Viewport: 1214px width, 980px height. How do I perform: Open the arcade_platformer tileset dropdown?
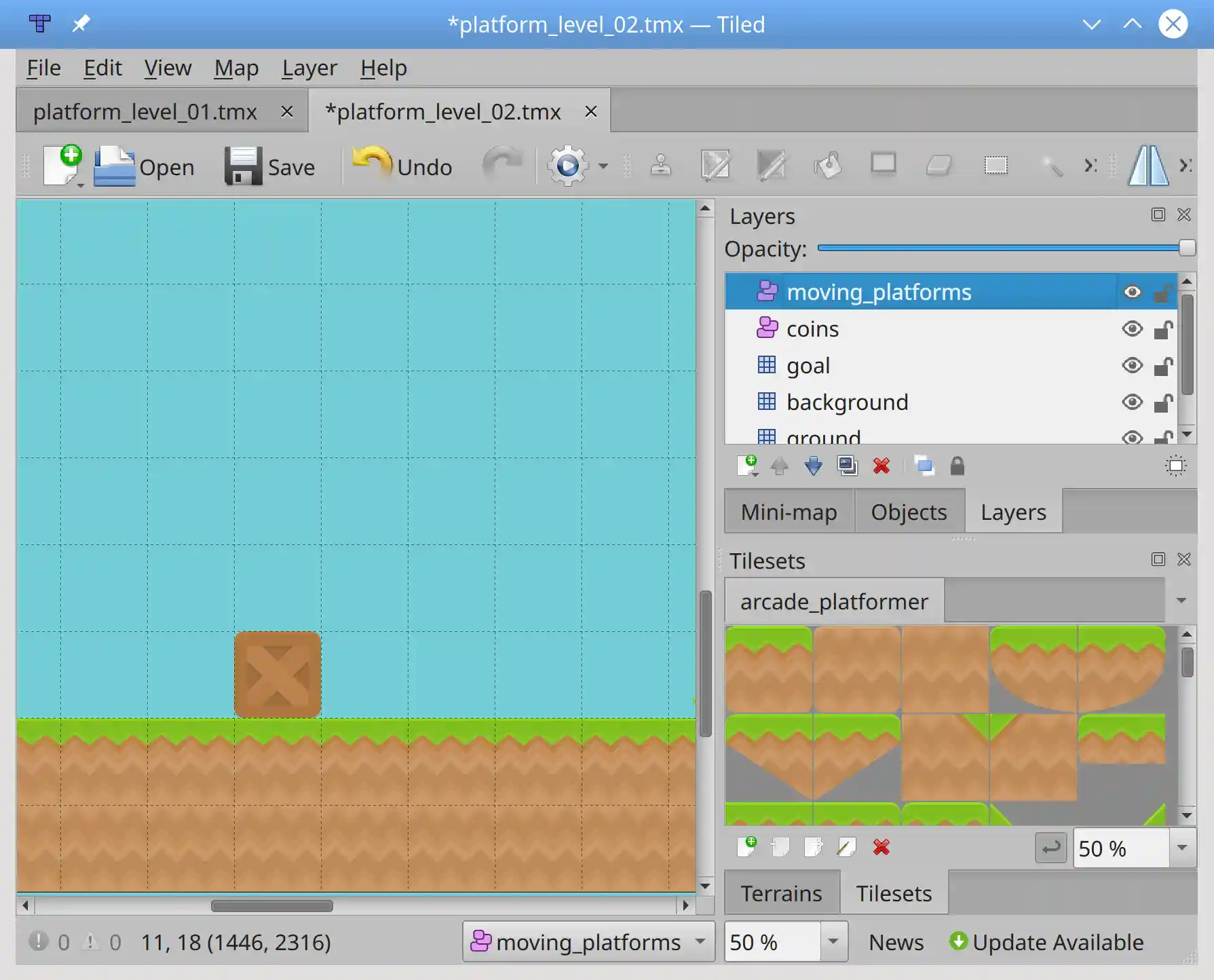tap(1181, 600)
